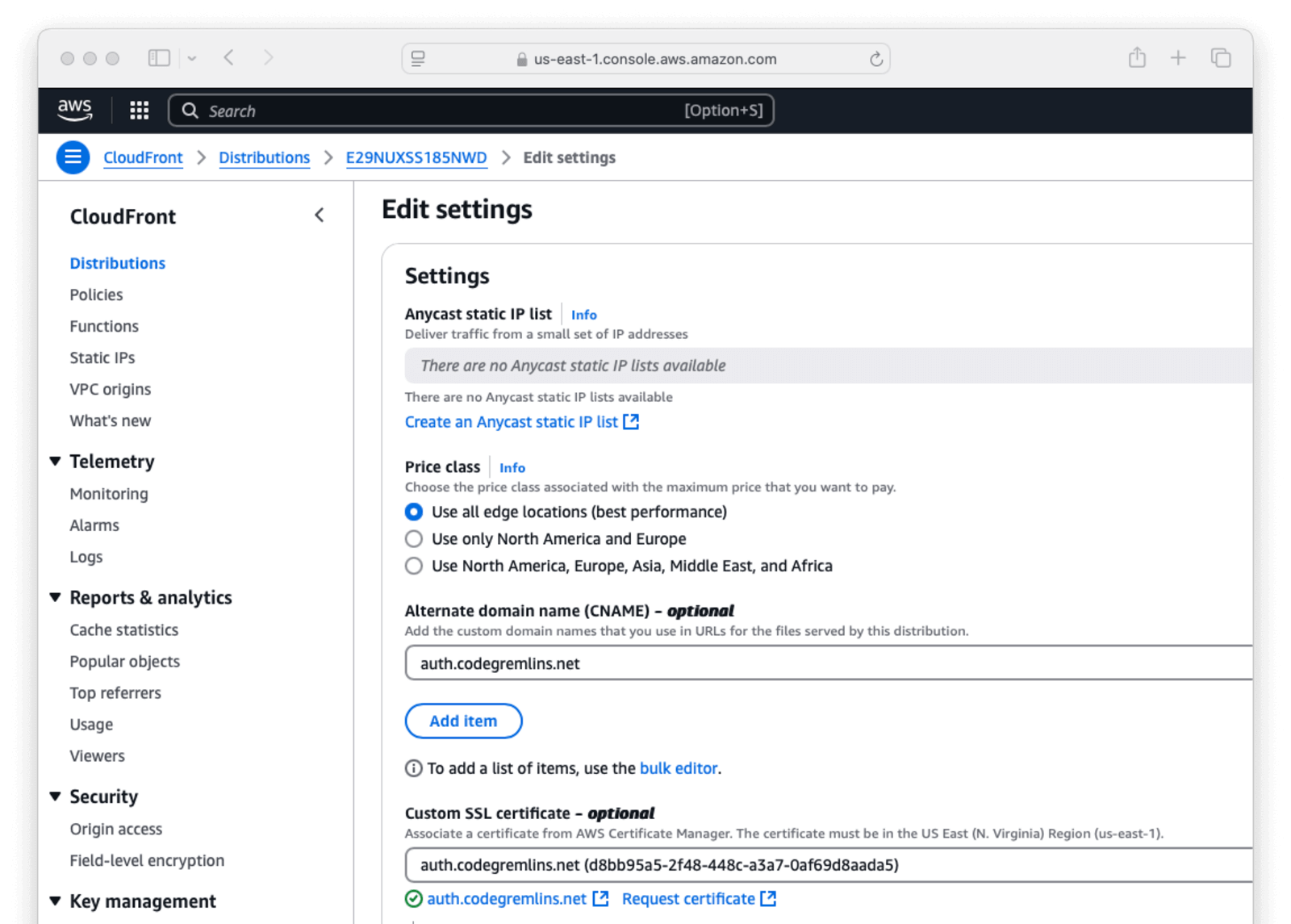1291x924 pixels.
Task: Reload the AWS console page
Action: 875,59
